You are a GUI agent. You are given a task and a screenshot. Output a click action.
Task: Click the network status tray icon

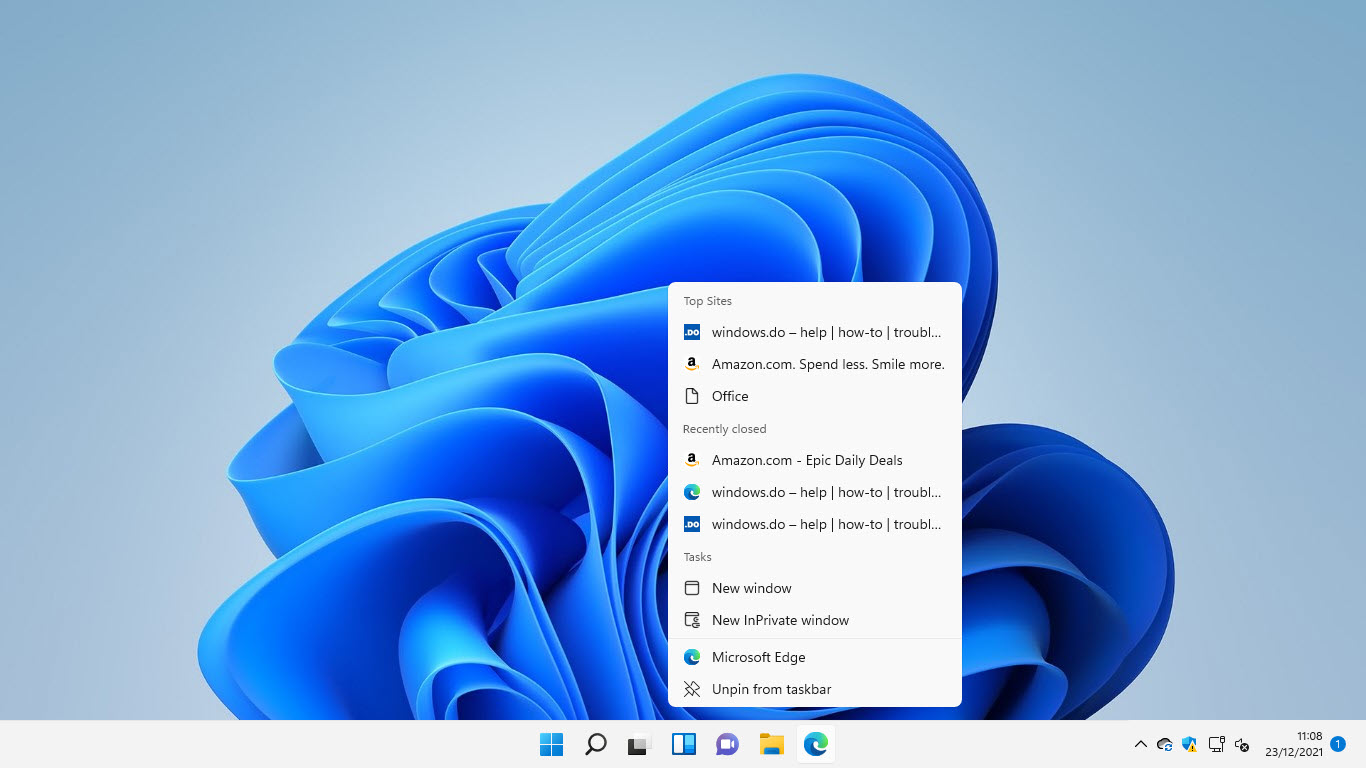[x=1216, y=745]
